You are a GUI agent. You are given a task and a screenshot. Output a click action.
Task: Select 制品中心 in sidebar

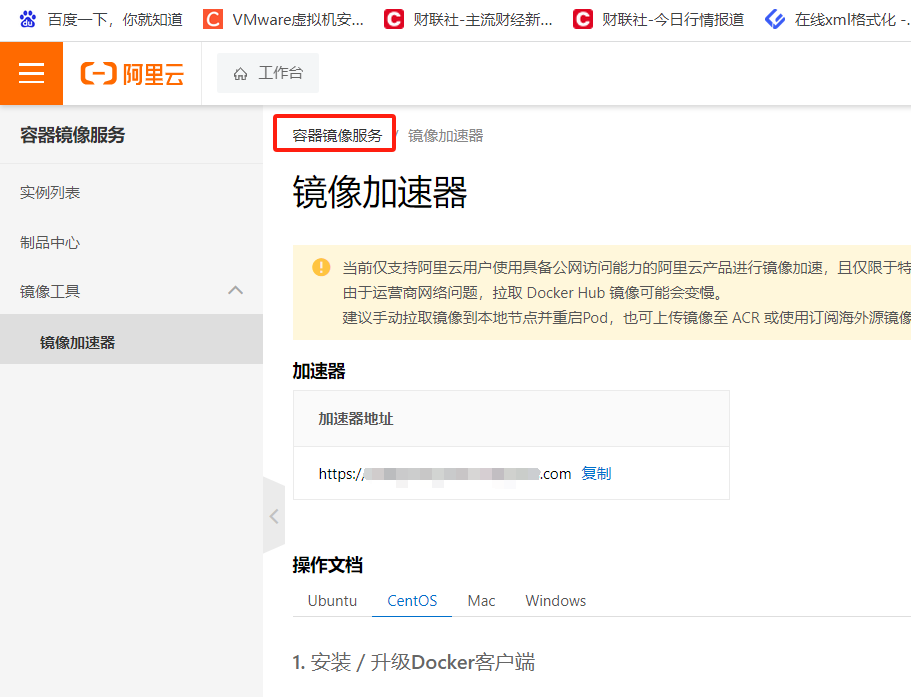pos(50,242)
